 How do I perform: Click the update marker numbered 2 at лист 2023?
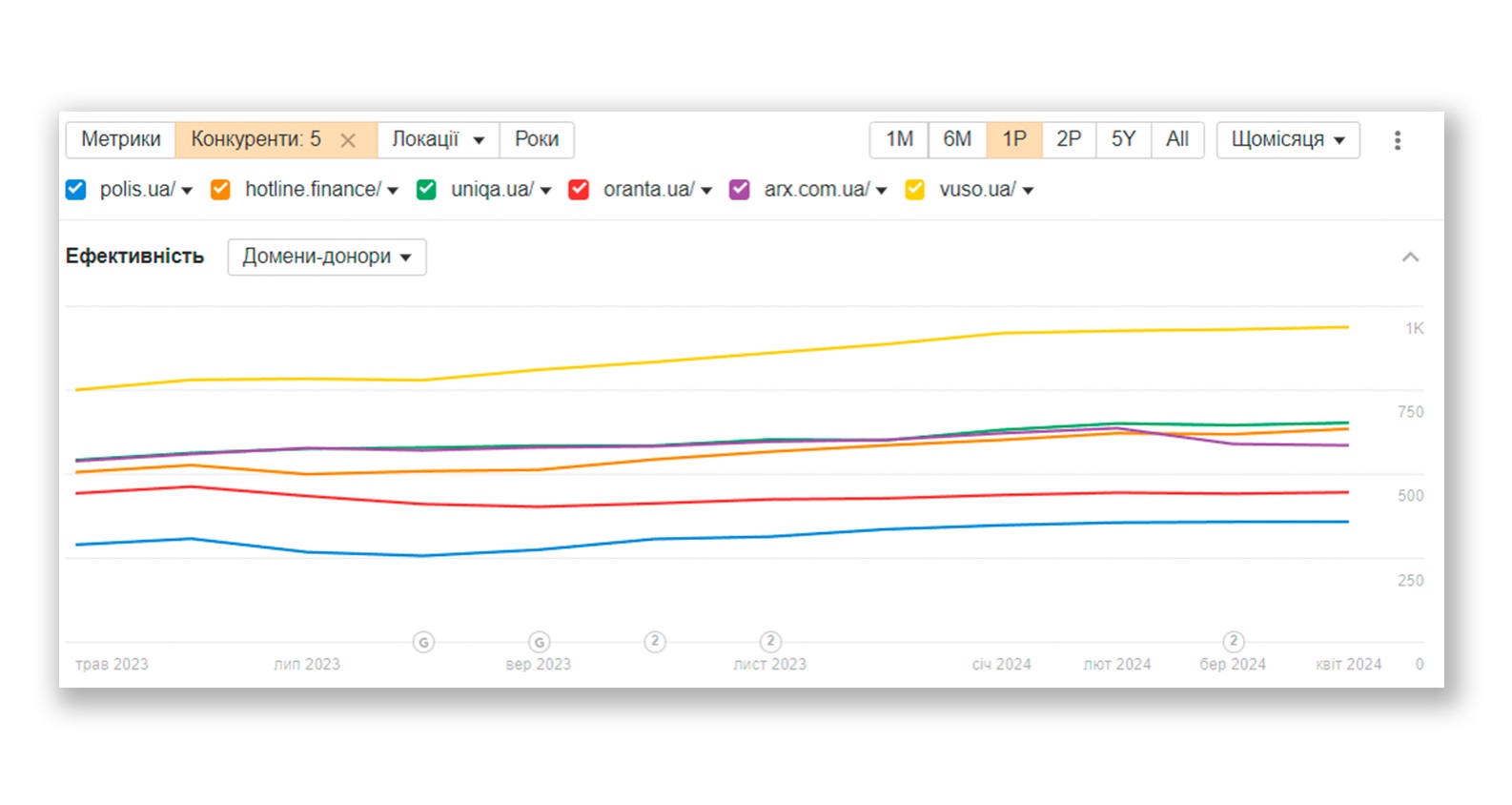[770, 641]
